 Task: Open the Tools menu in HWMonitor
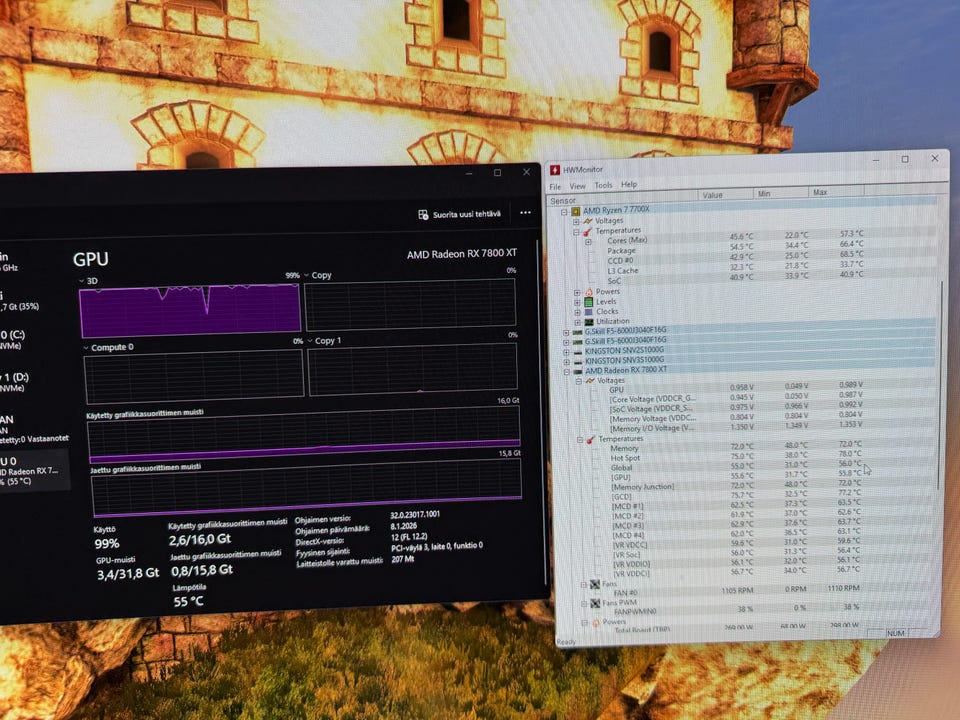pos(603,185)
